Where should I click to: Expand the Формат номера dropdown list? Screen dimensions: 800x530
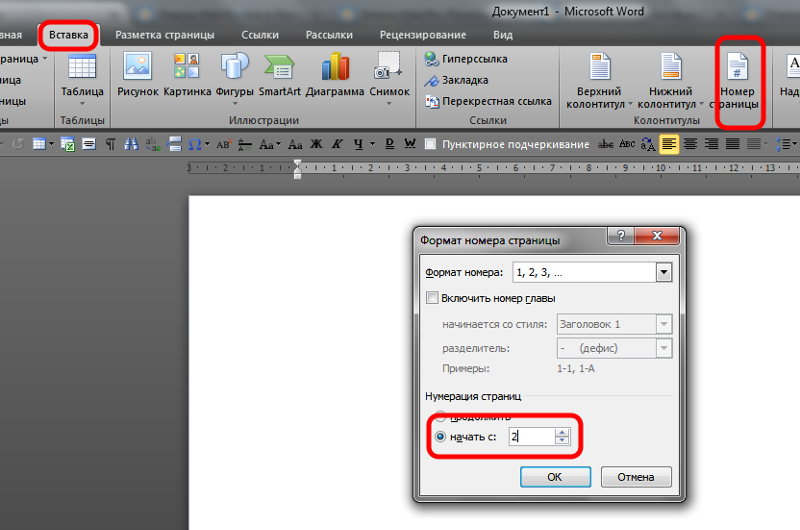coord(664,272)
